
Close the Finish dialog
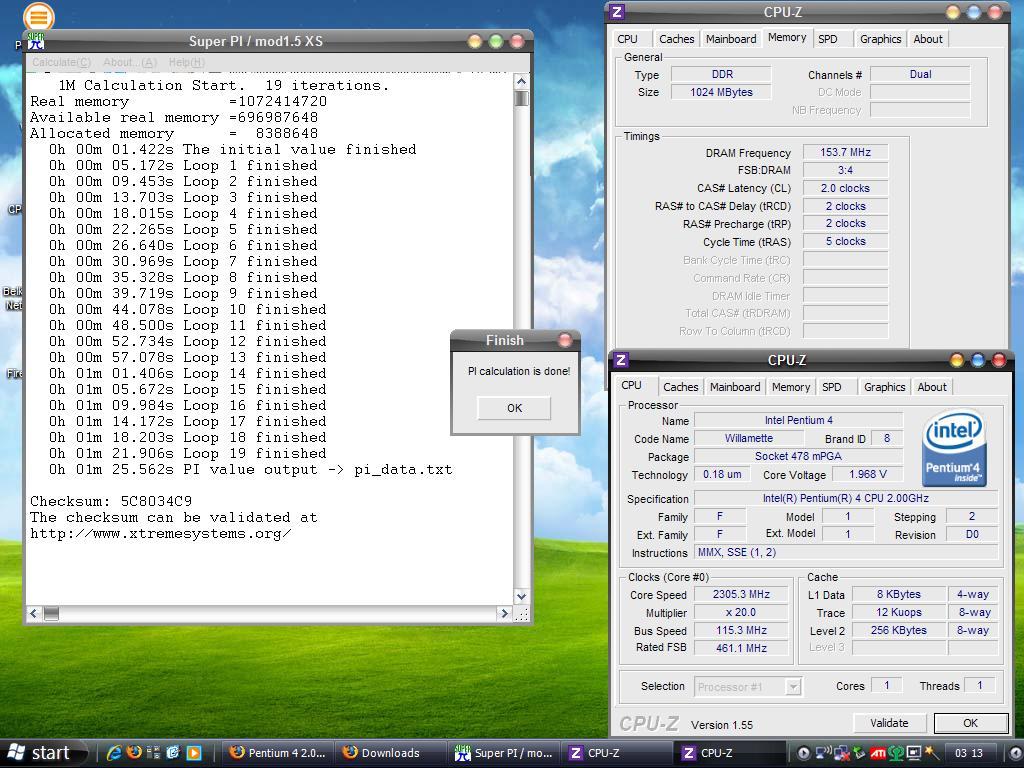click(x=565, y=340)
